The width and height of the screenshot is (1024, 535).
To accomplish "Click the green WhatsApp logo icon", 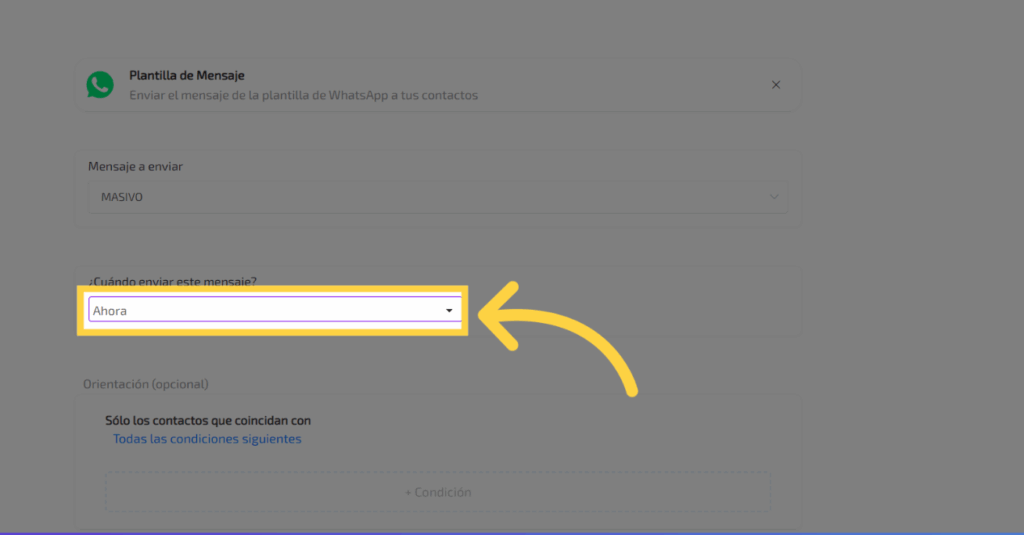I will (x=100, y=85).
